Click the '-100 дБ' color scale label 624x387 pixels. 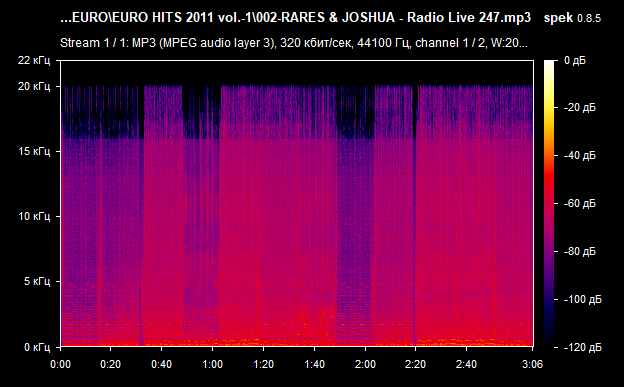[583, 299]
